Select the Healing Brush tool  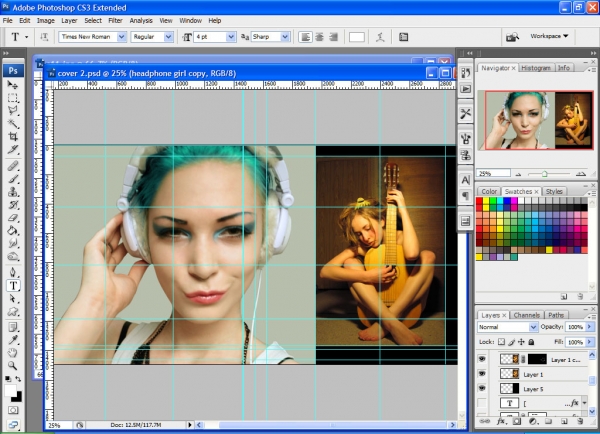pyautogui.click(x=13, y=166)
